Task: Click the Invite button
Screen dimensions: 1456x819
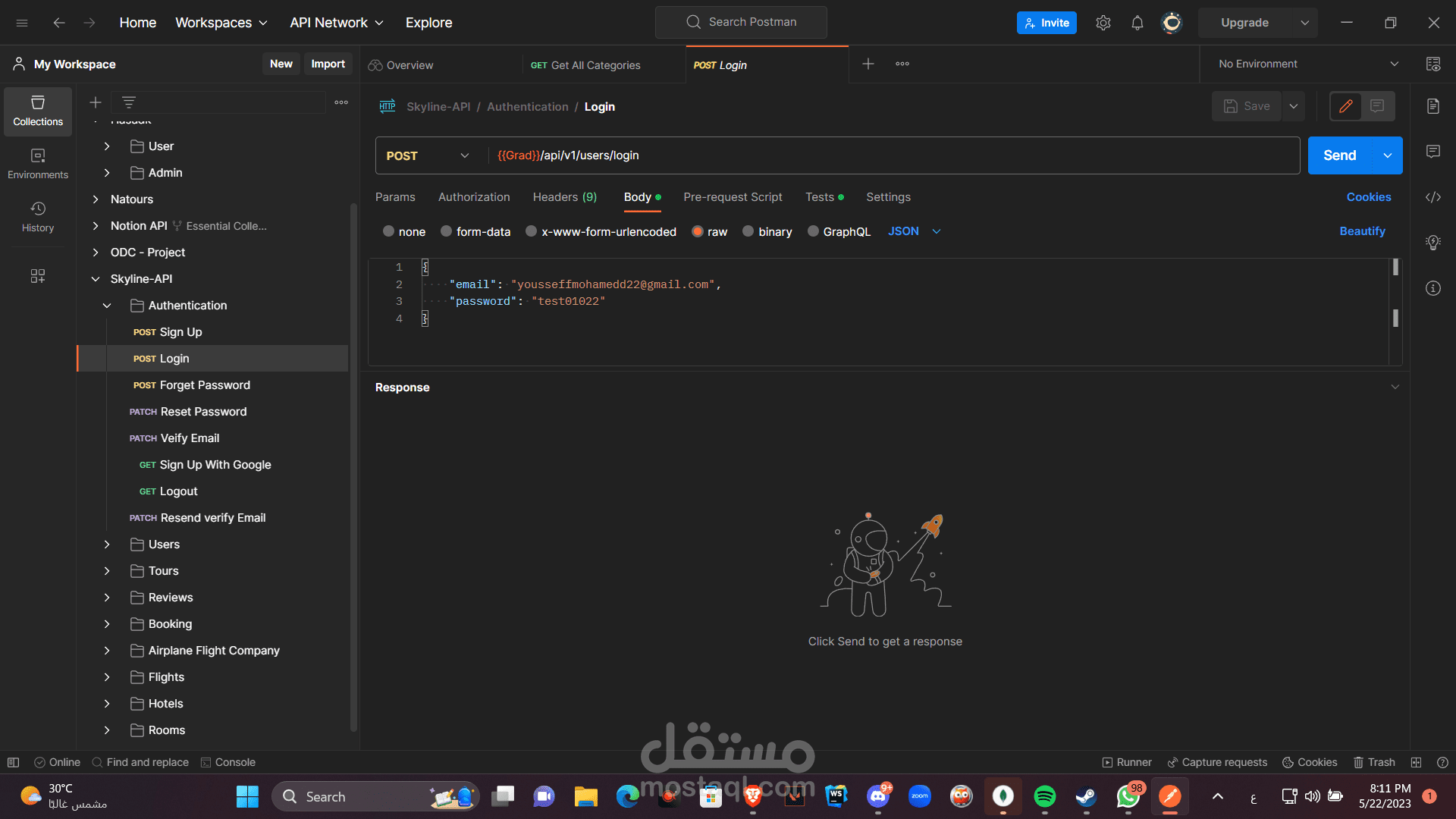Action: pyautogui.click(x=1046, y=23)
